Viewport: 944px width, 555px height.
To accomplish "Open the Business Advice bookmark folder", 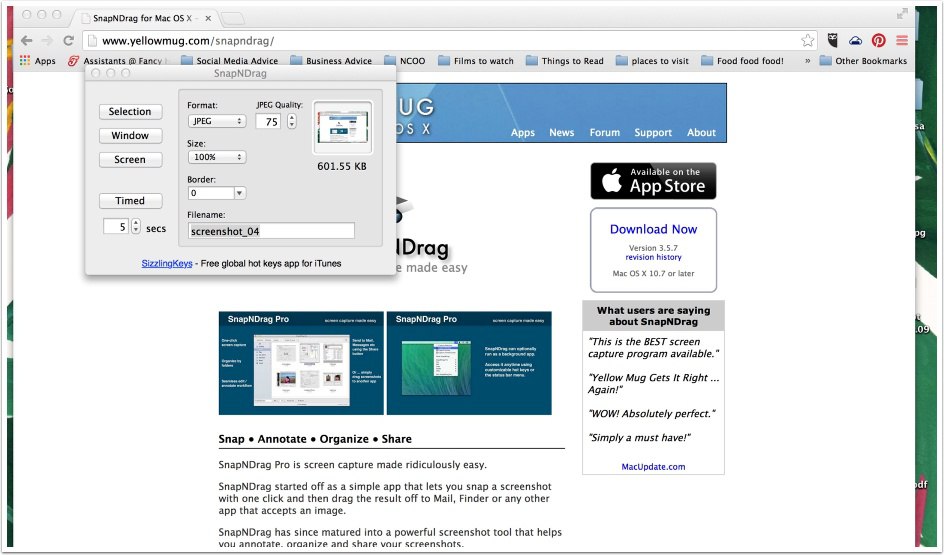I will tap(331, 61).
